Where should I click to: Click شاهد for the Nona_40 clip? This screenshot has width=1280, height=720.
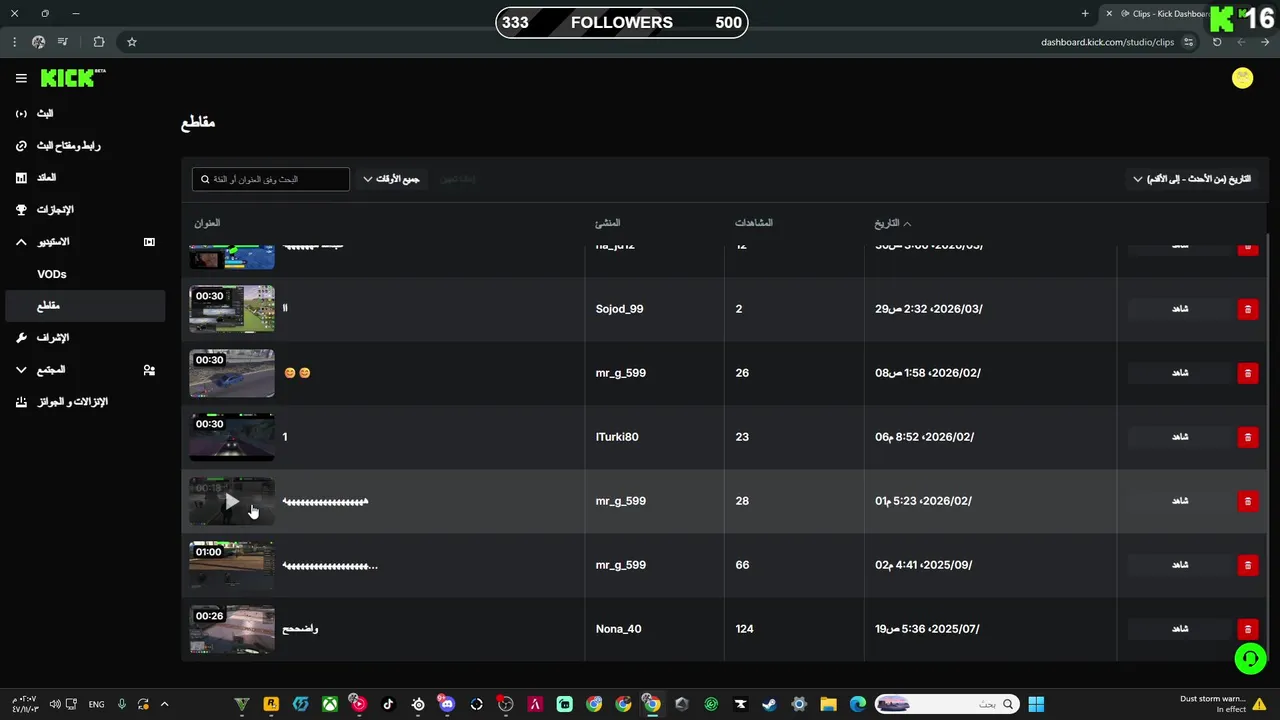(1180, 629)
